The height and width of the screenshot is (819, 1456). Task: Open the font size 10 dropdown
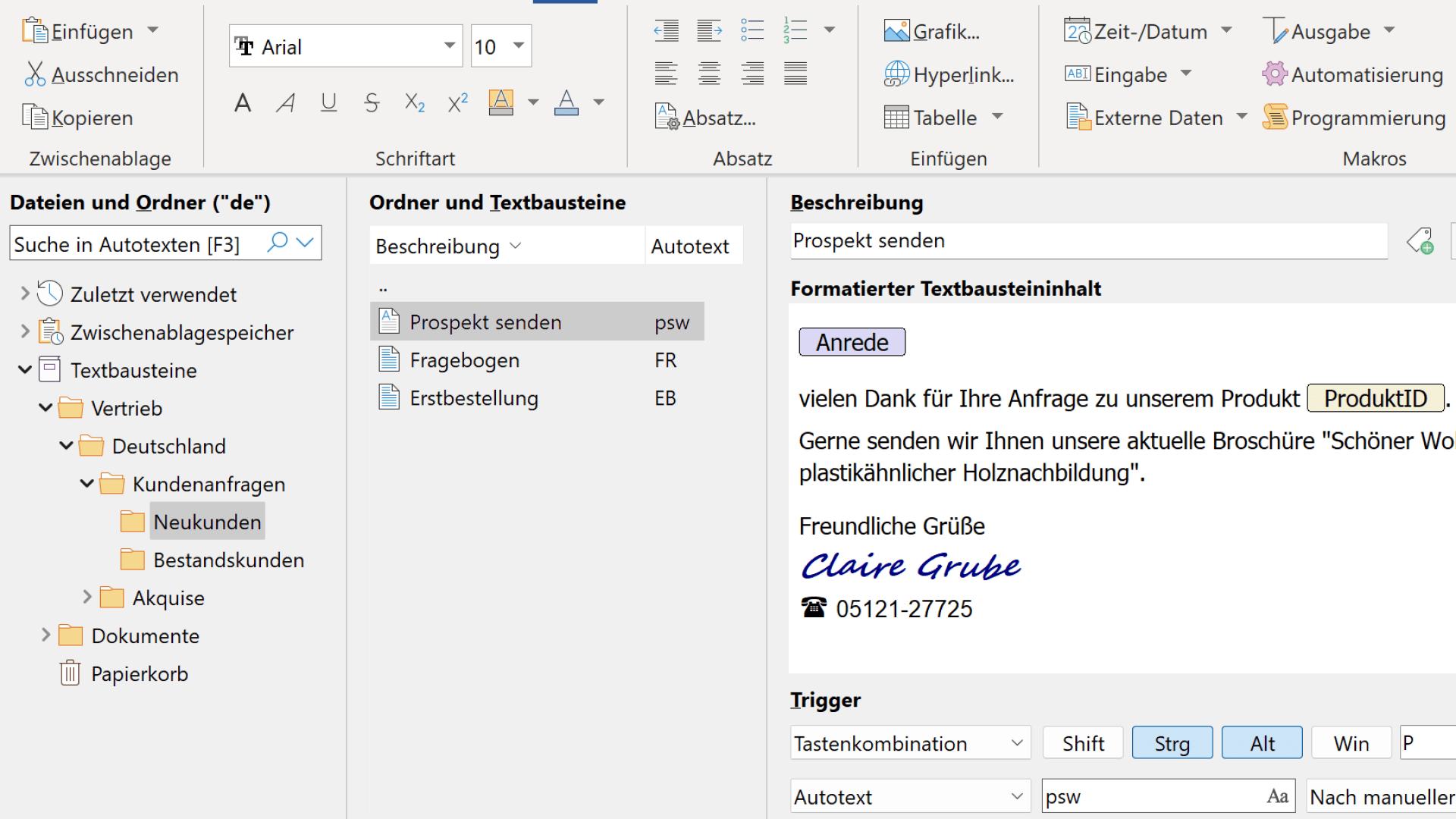tap(519, 45)
